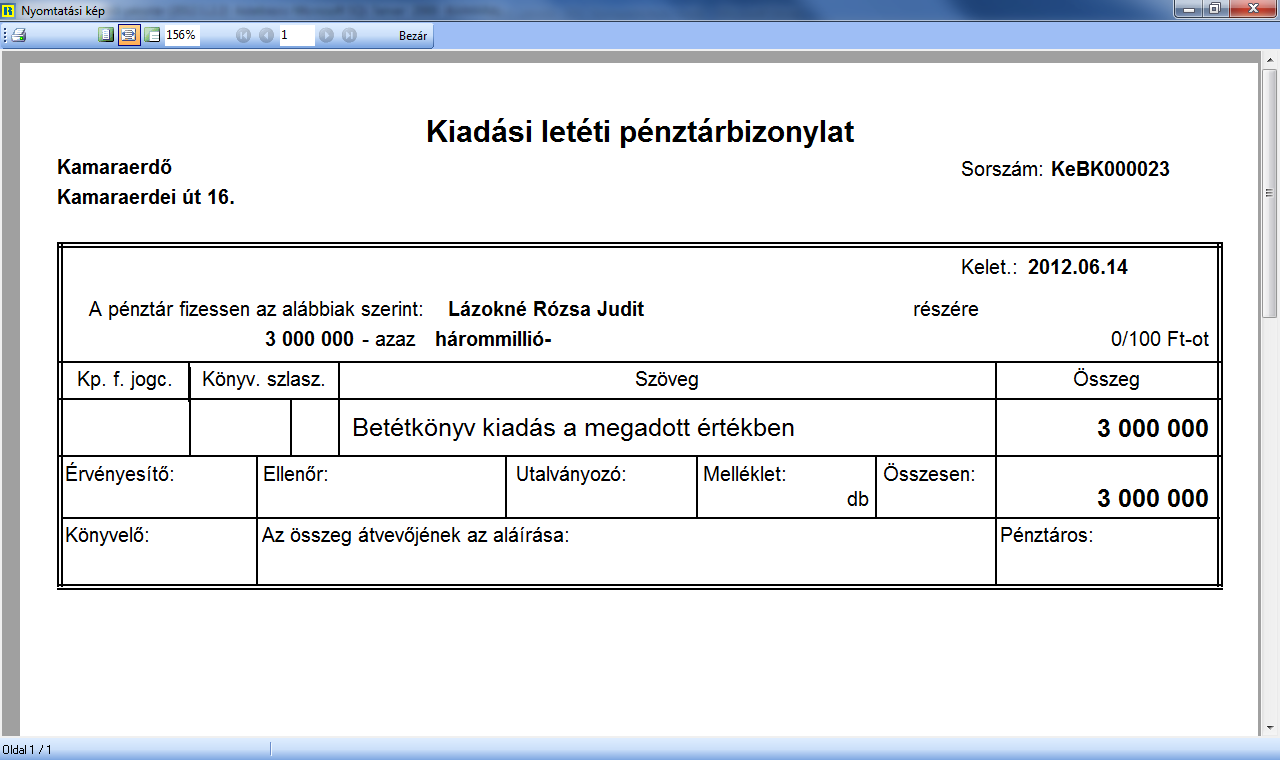The width and height of the screenshot is (1280, 760).
Task: Go to the last page button
Action: (x=349, y=35)
